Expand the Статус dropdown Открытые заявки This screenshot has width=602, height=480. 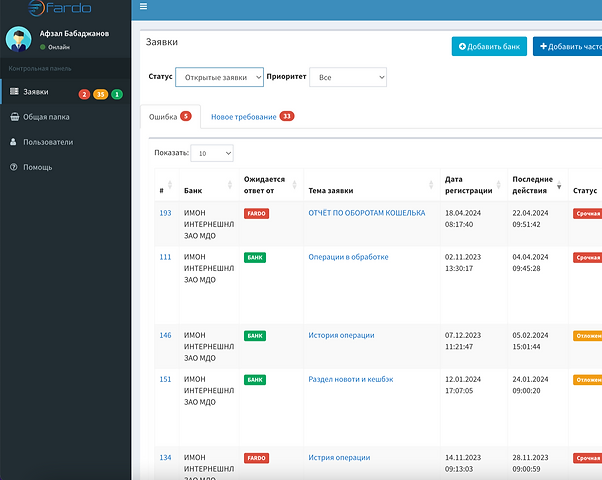click(219, 77)
